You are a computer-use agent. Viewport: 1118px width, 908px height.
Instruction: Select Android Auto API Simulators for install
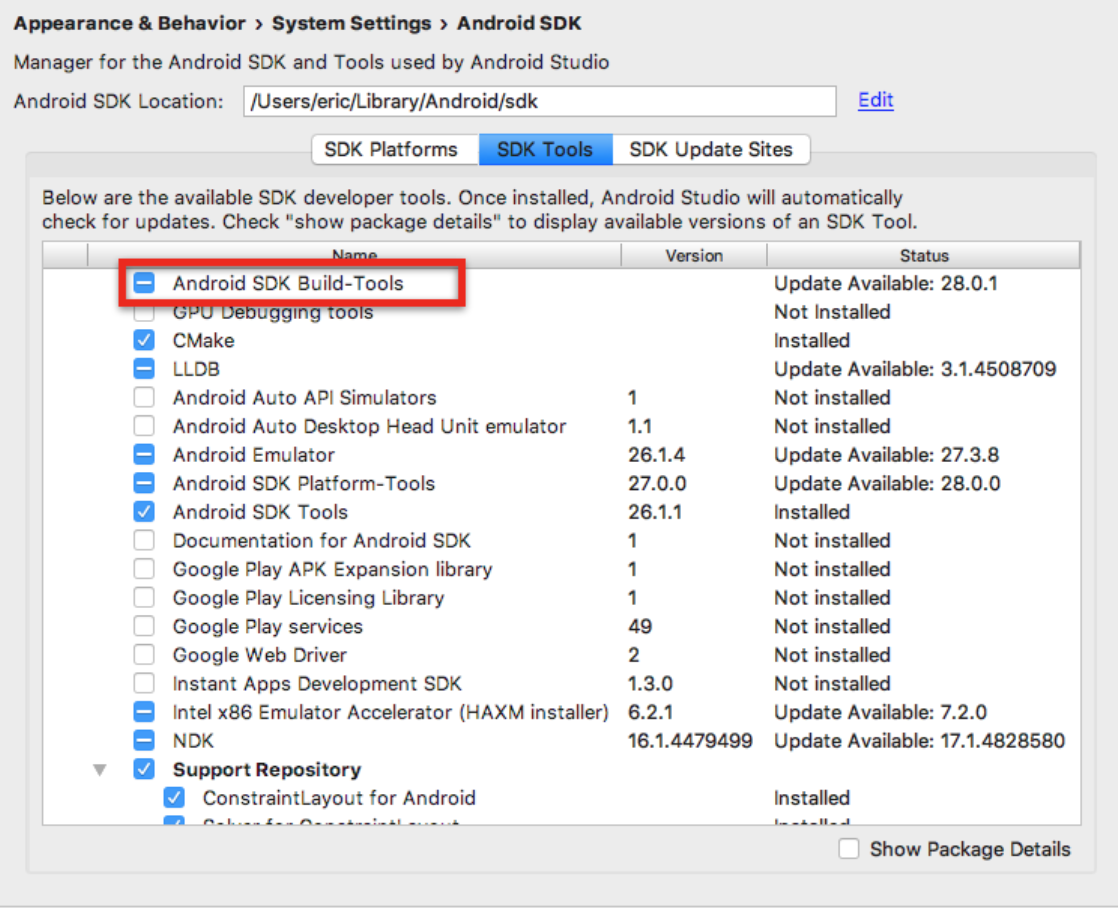click(x=143, y=397)
